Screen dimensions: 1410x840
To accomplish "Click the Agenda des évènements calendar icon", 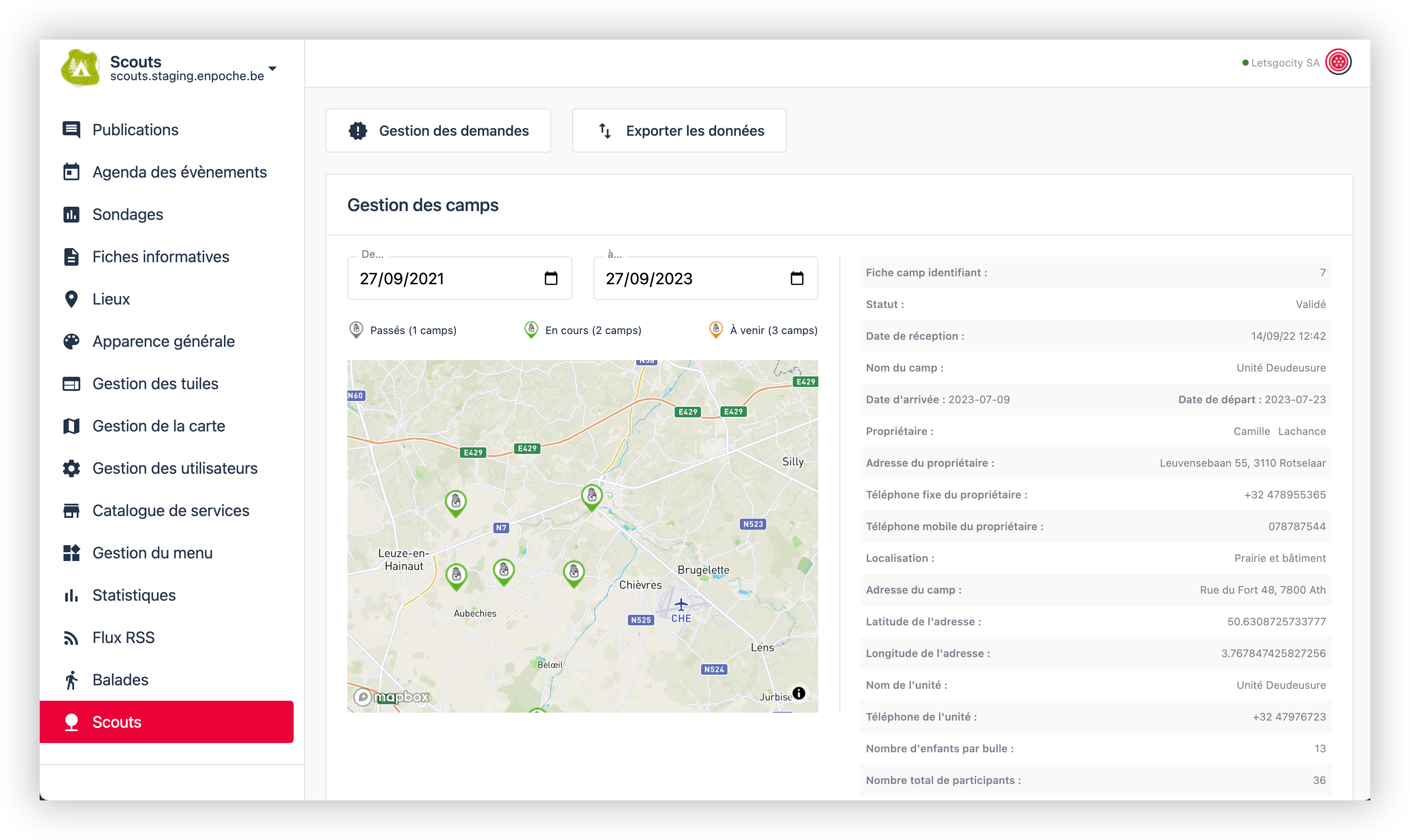I will pyautogui.click(x=71, y=171).
